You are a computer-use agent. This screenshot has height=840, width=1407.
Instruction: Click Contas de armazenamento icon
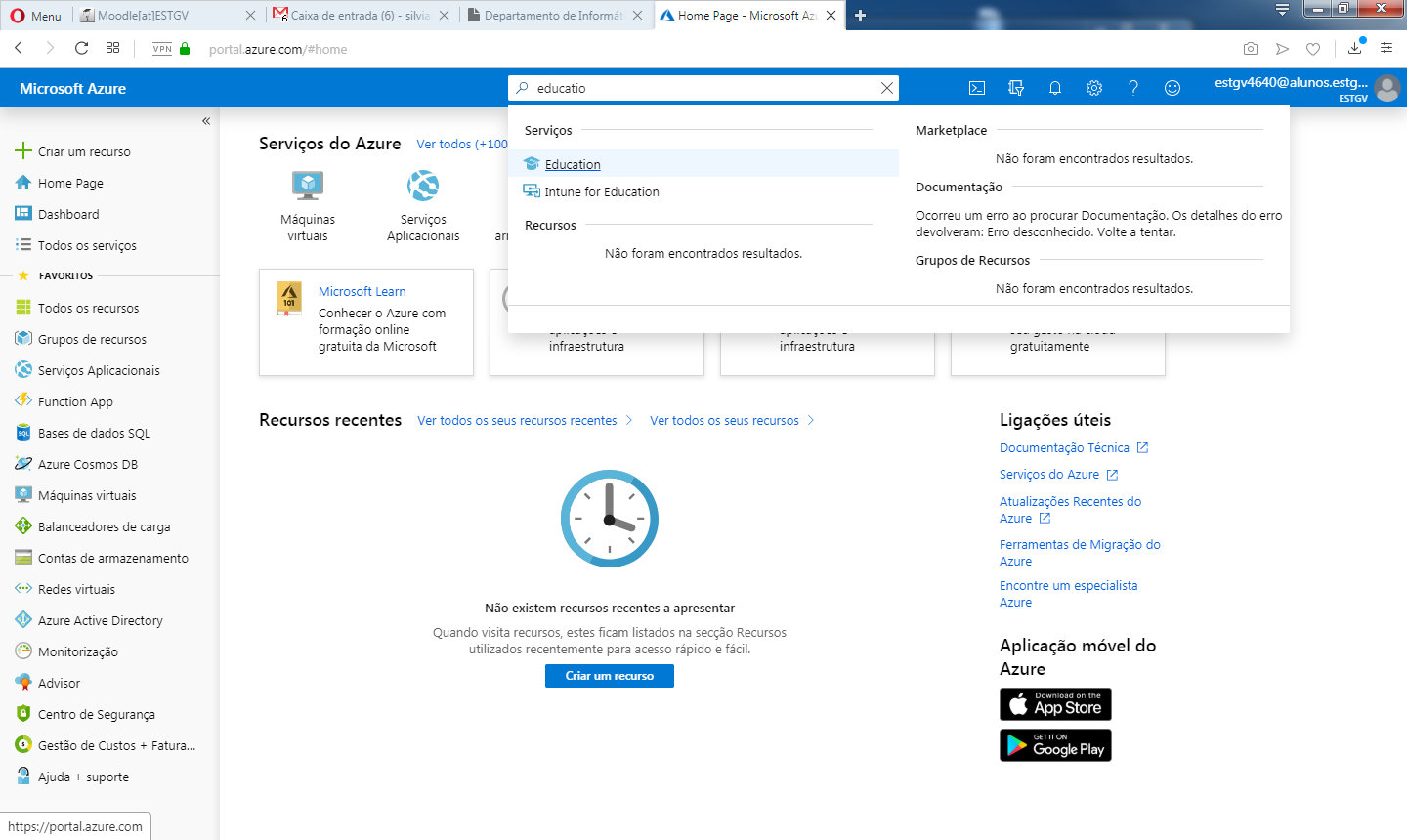[23, 558]
